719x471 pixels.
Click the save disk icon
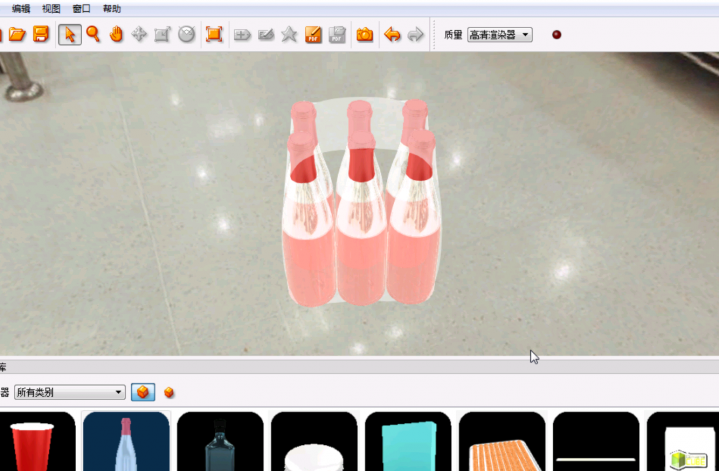tap(41, 35)
